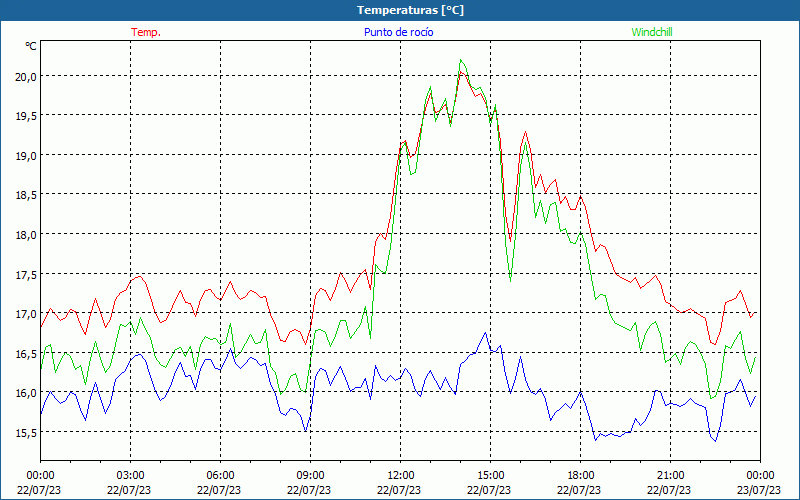The width and height of the screenshot is (800, 500).
Task: Select the green "Windchill" legend label
Action: 652,32
